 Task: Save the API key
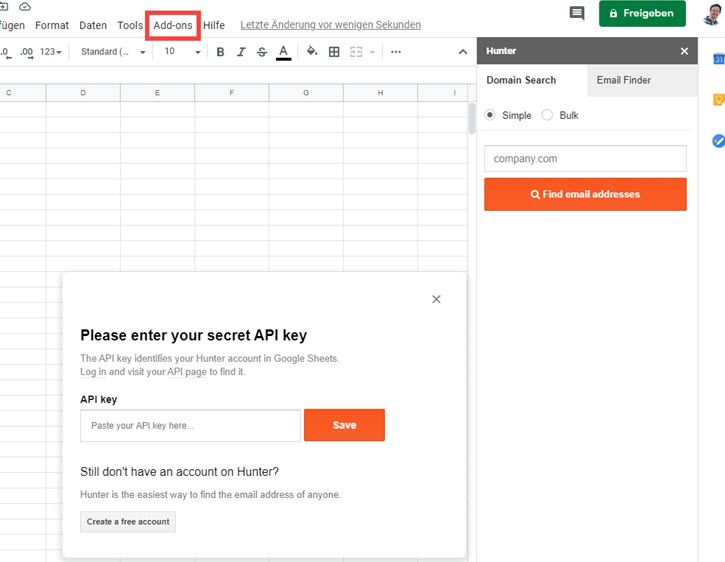click(x=344, y=425)
